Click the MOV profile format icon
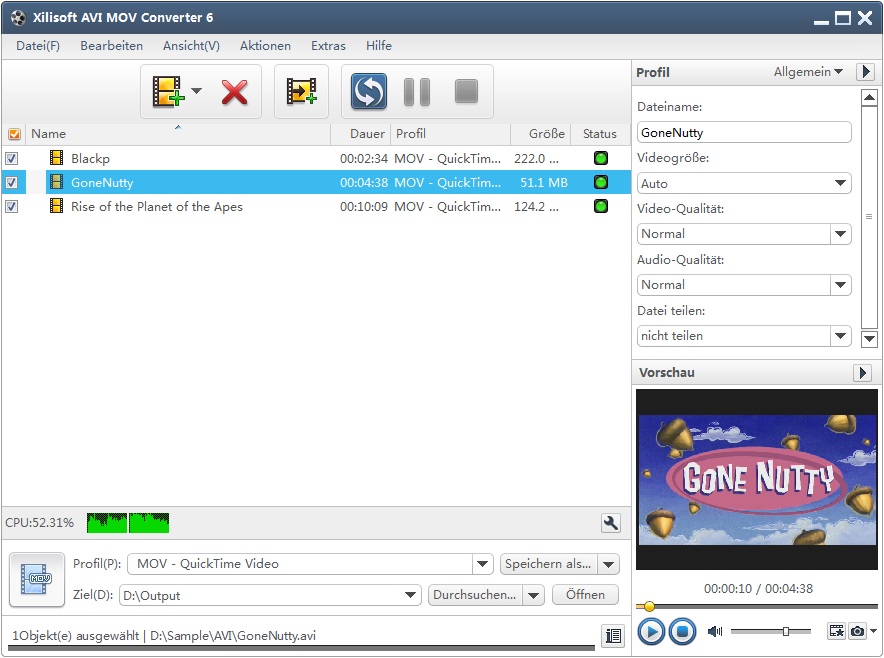 (x=37, y=579)
